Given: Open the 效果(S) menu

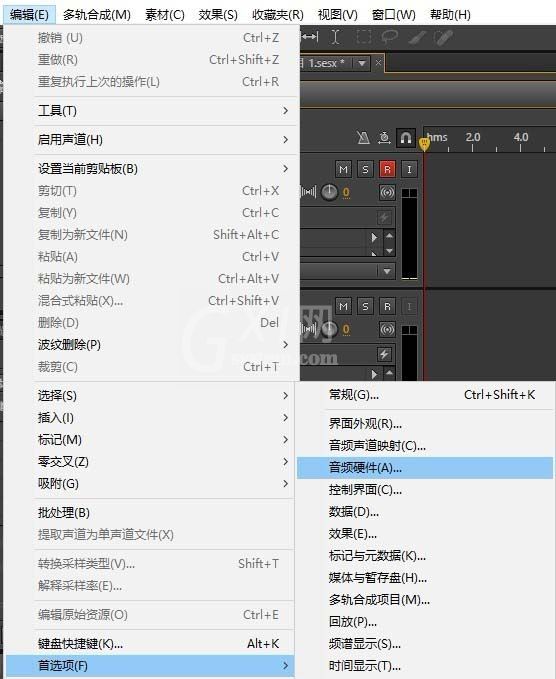Looking at the screenshot, I should pos(218,15).
